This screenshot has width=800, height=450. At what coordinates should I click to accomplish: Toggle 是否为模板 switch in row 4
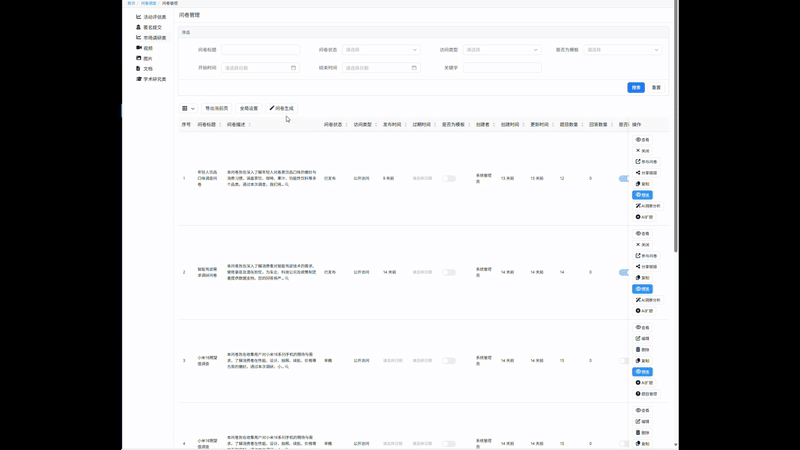click(x=449, y=444)
